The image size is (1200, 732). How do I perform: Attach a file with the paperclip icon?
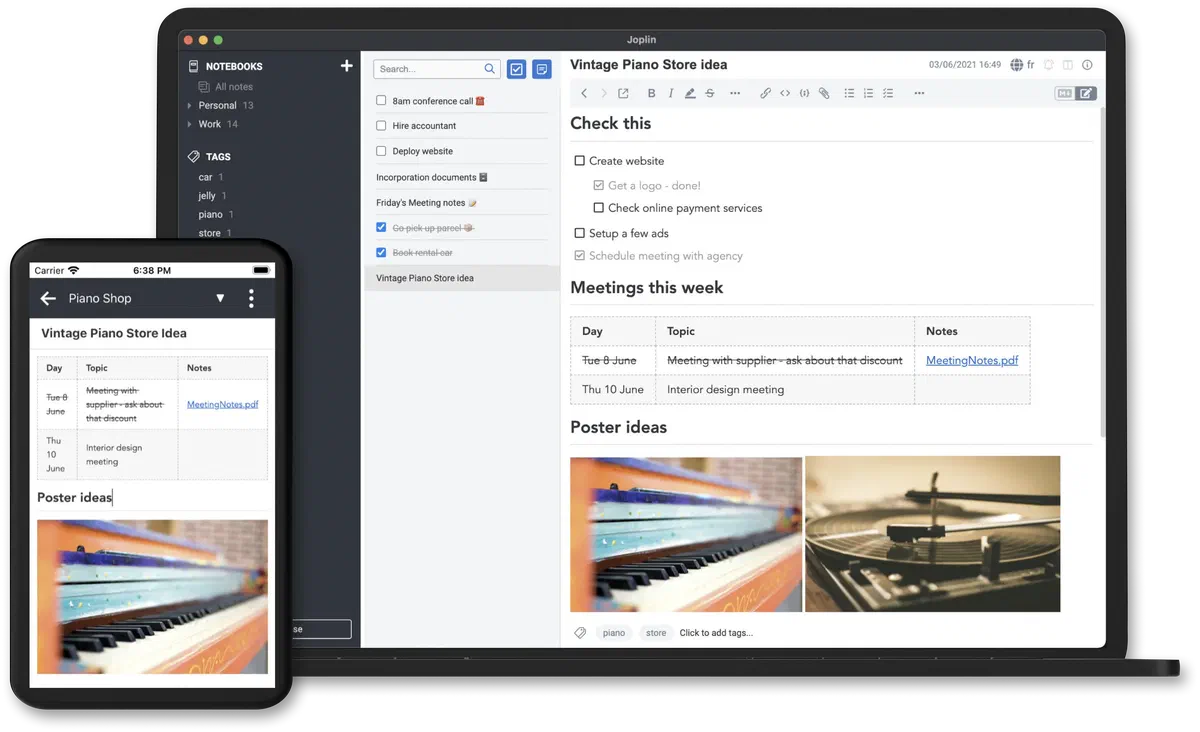tap(824, 93)
